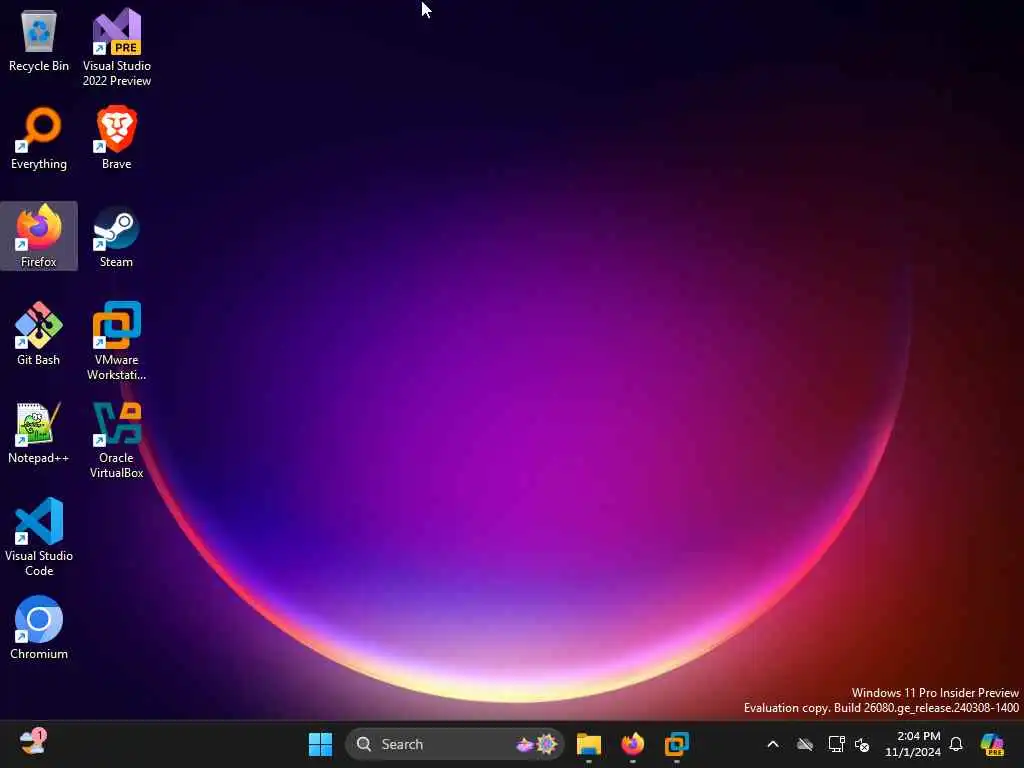
Task: Click the Chromium desktop icon
Action: pos(39,628)
